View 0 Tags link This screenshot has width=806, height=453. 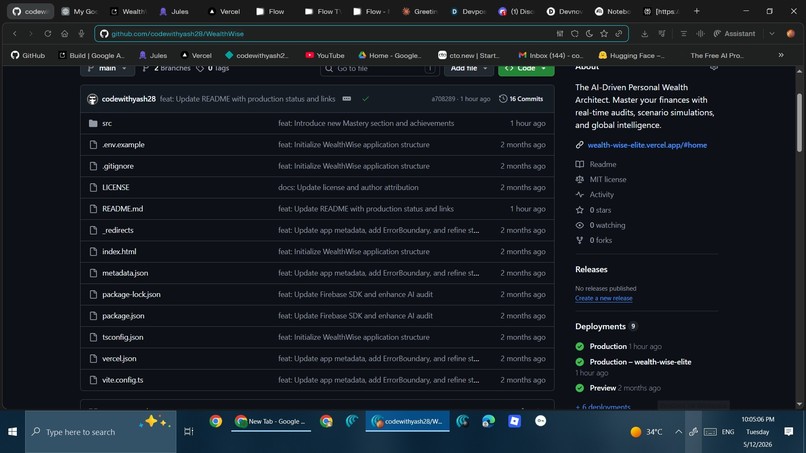click(x=213, y=68)
